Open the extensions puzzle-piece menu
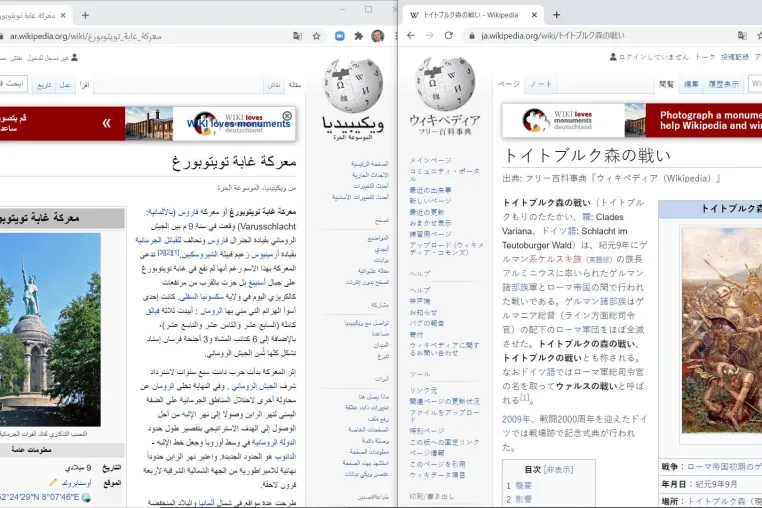Viewport: 762px width, 508px height. point(359,36)
